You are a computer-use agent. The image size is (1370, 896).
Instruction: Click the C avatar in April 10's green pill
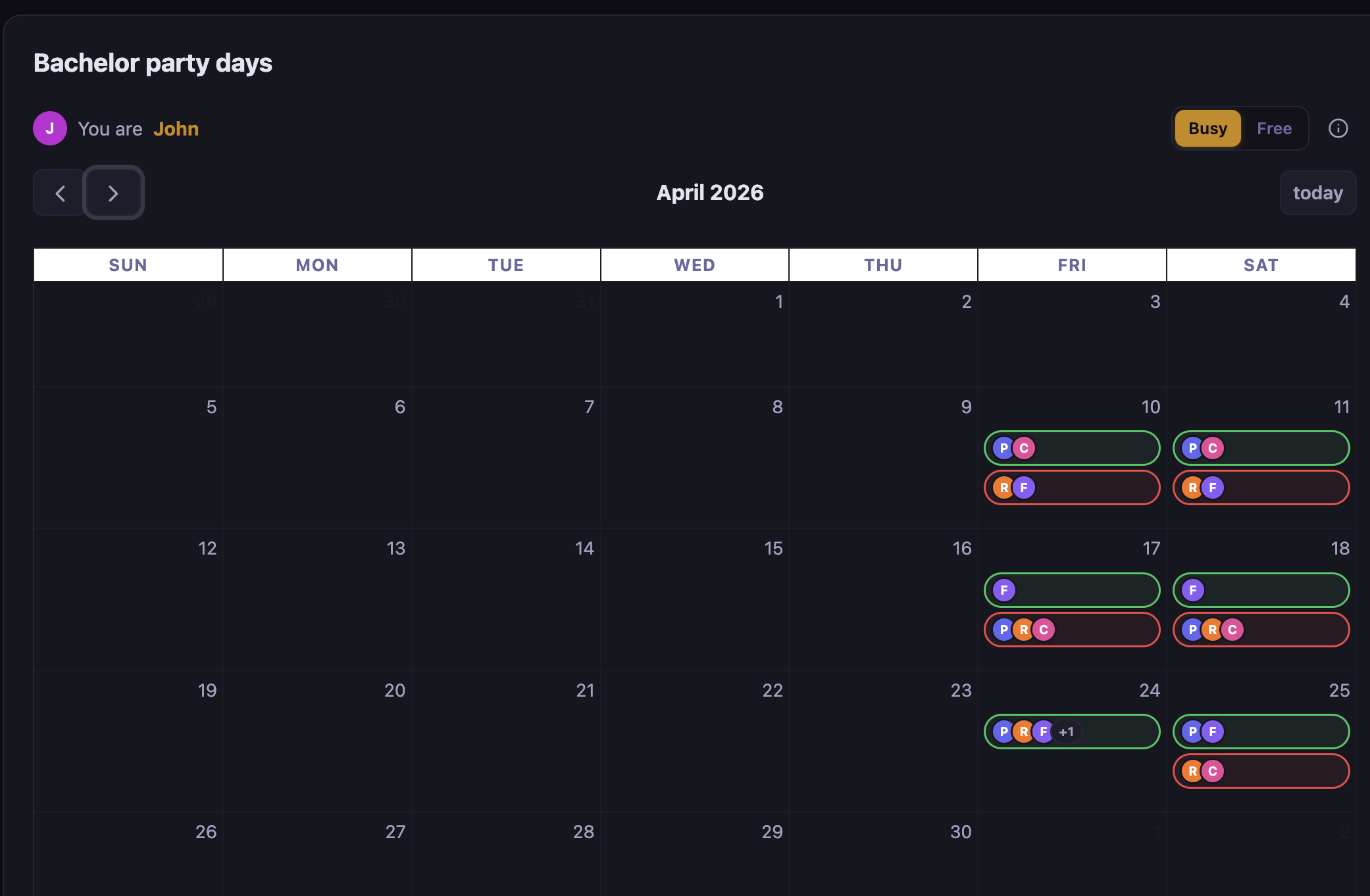pos(1024,448)
